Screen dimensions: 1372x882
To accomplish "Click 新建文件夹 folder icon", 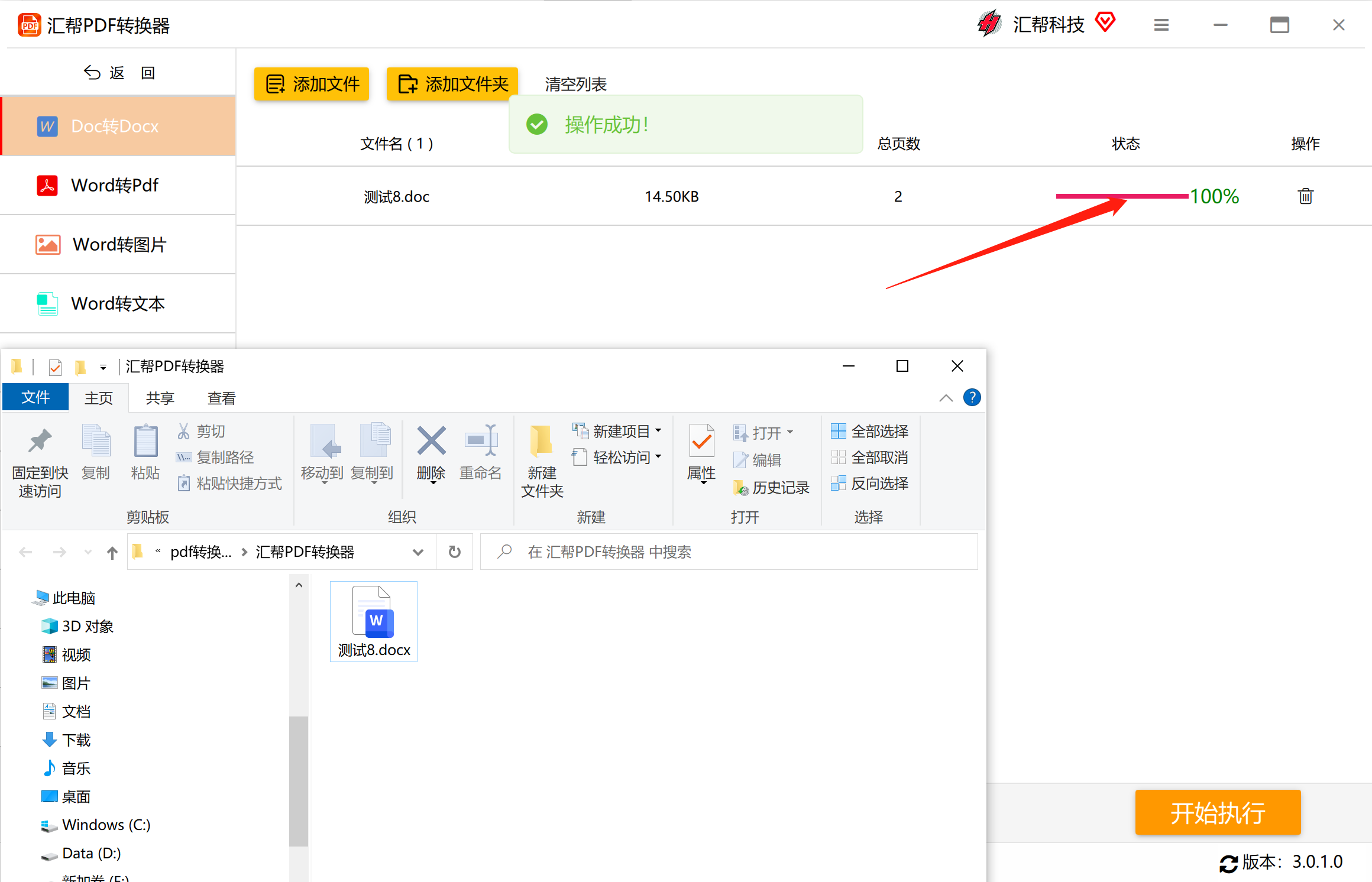I will point(541,441).
